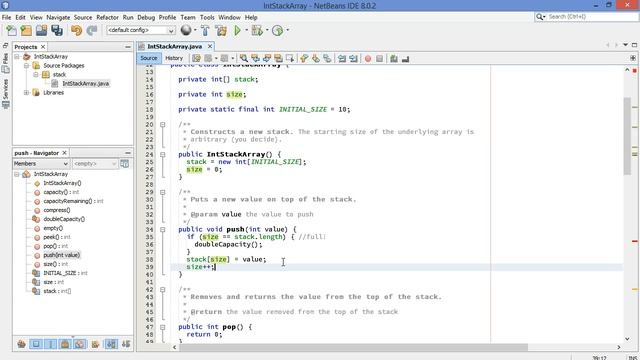Expand the Libraries node
640x360 pixels.
27,93
